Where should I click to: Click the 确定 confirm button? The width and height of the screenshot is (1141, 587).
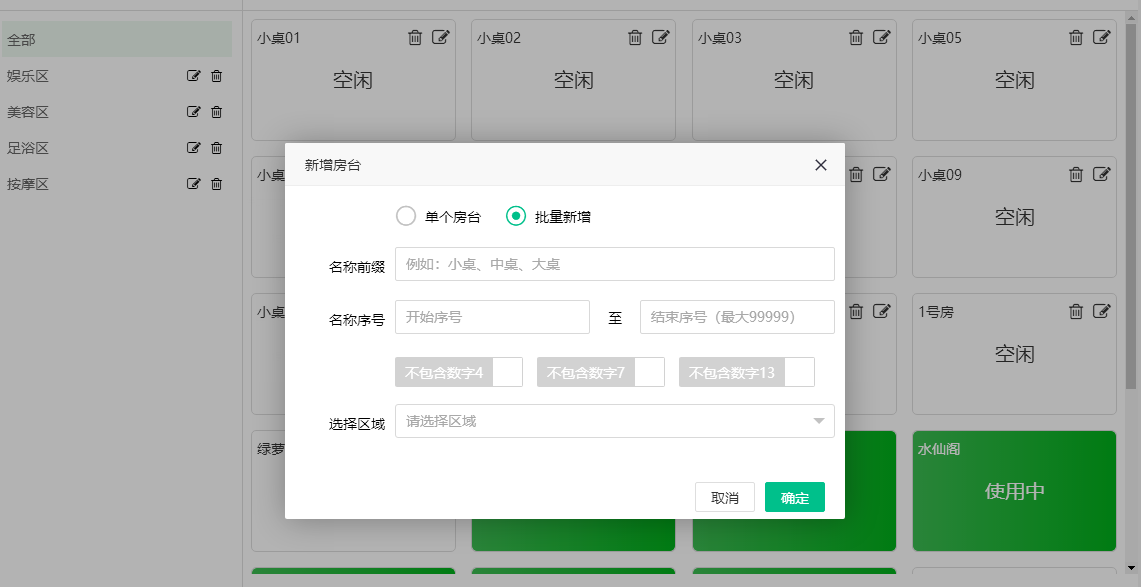coord(794,497)
